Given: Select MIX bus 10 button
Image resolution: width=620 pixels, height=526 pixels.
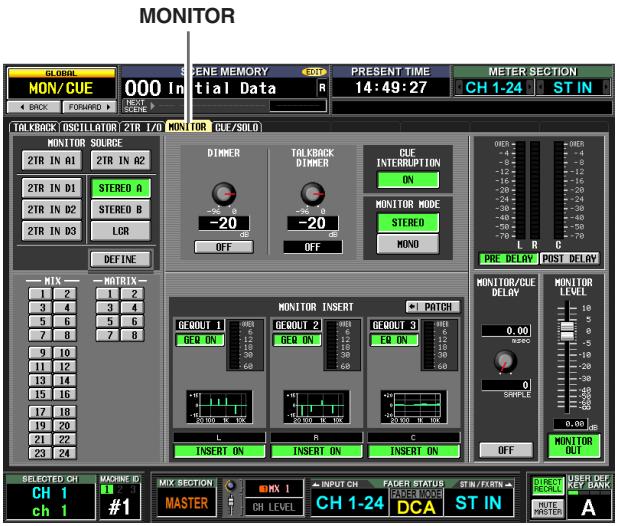Looking at the screenshot, I should click(x=65, y=353).
